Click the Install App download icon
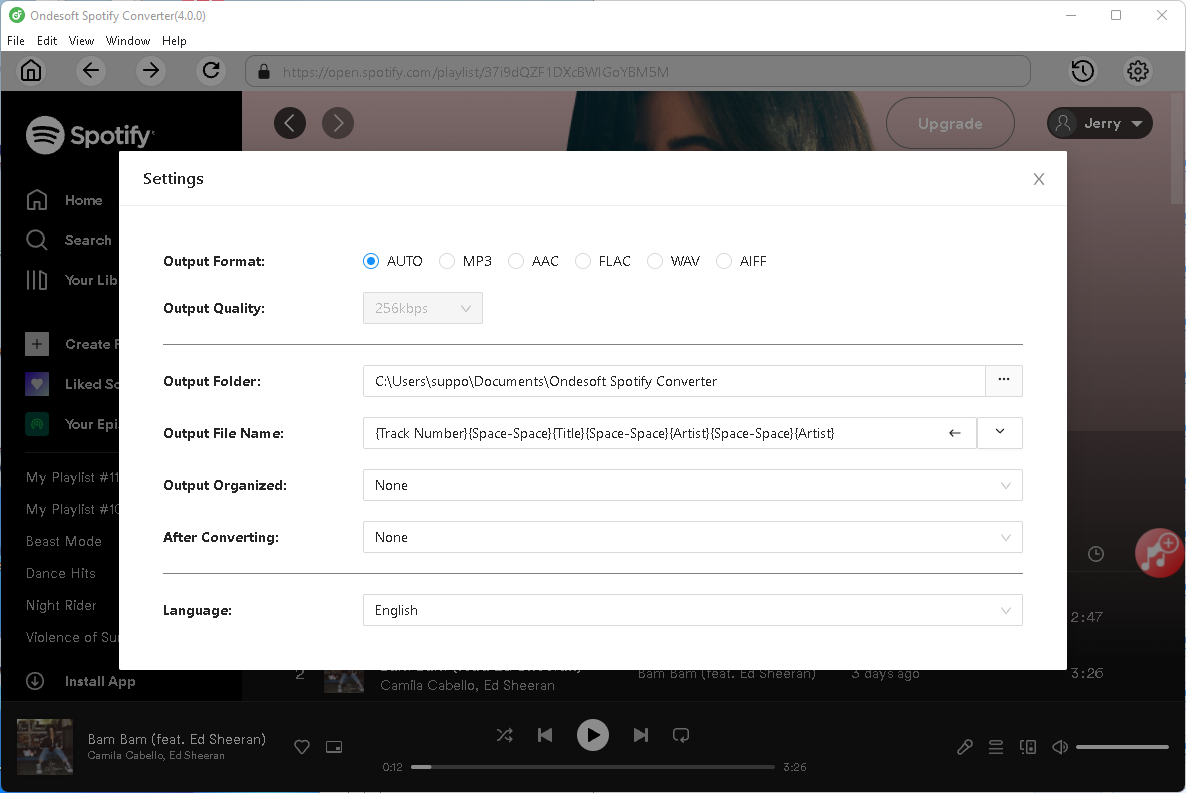Image resolution: width=1186 pixels, height=793 pixels. pyautogui.click(x=35, y=681)
